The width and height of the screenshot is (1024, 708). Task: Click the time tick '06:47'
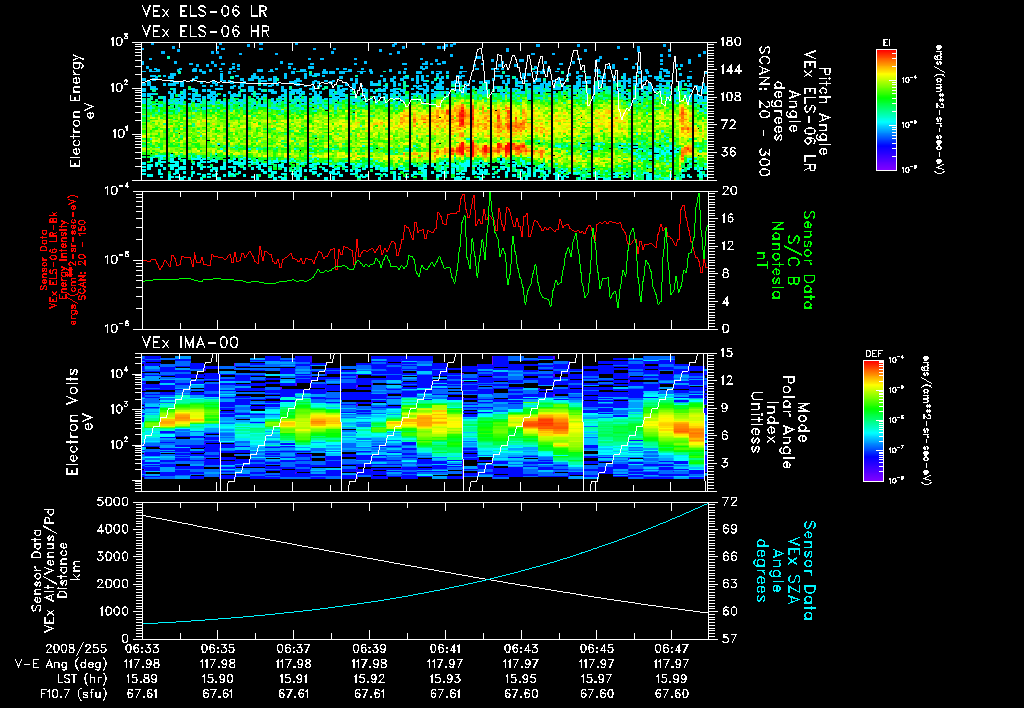click(672, 649)
